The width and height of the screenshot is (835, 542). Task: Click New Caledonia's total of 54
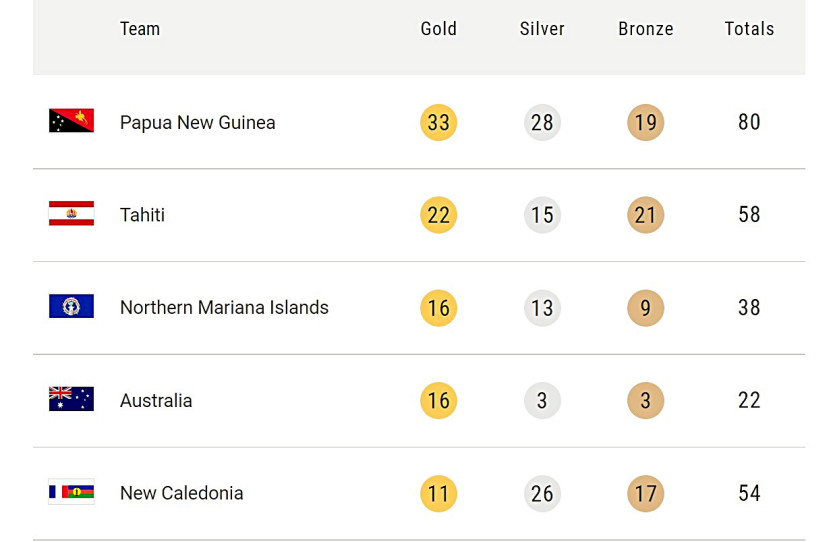point(749,493)
